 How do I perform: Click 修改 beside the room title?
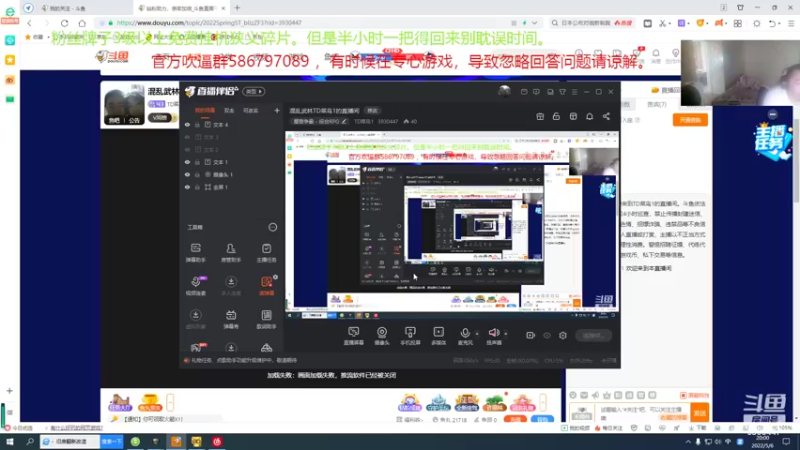click(372, 111)
